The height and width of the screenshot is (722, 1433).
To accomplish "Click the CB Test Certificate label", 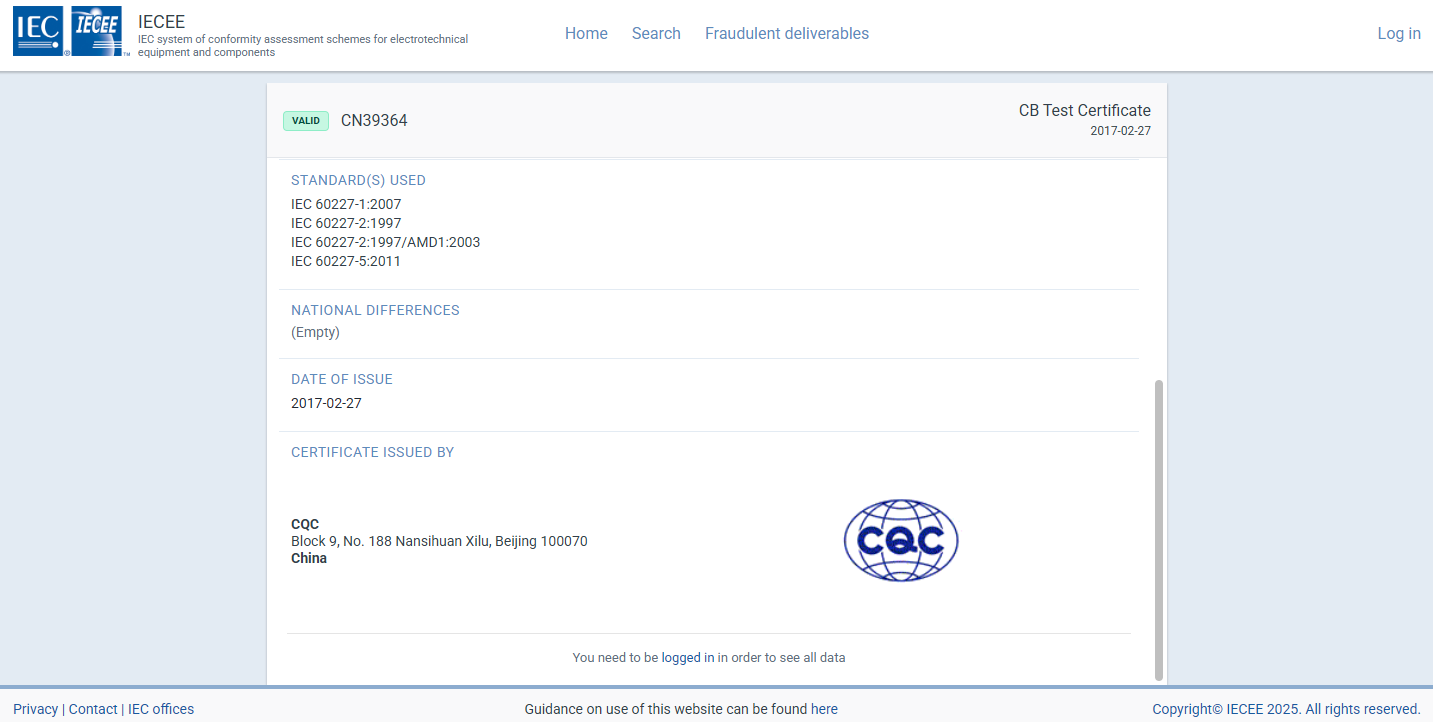I will [x=1084, y=111].
